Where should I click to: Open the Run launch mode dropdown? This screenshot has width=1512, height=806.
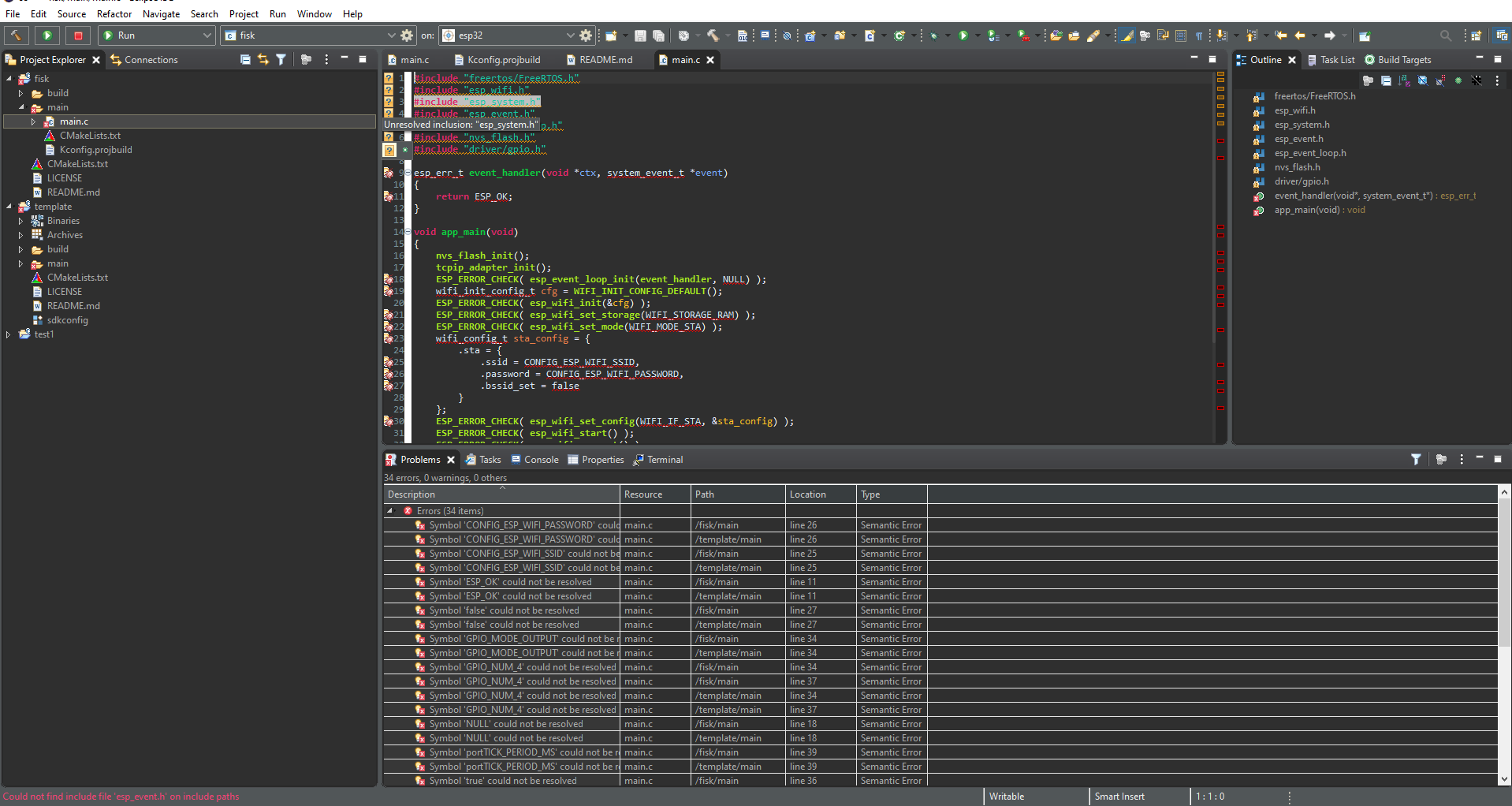coord(207,35)
